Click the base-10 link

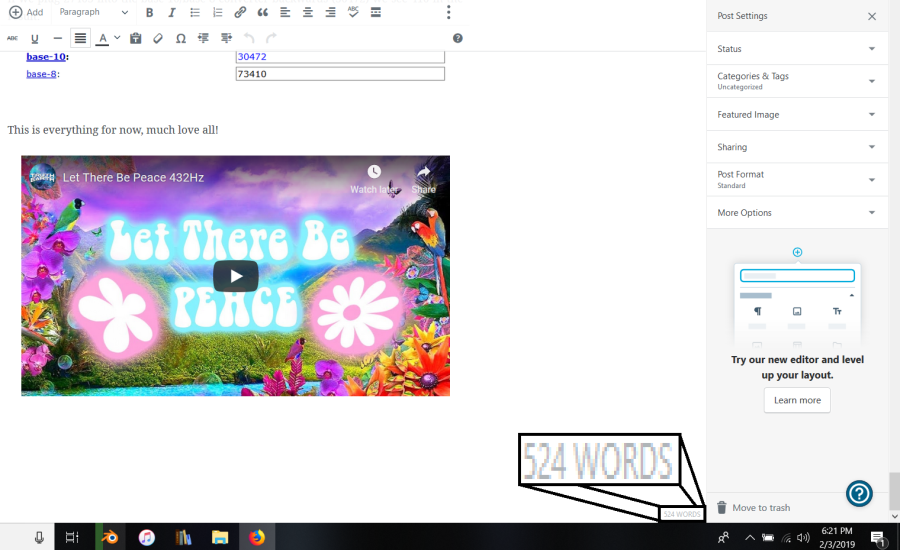click(x=45, y=57)
